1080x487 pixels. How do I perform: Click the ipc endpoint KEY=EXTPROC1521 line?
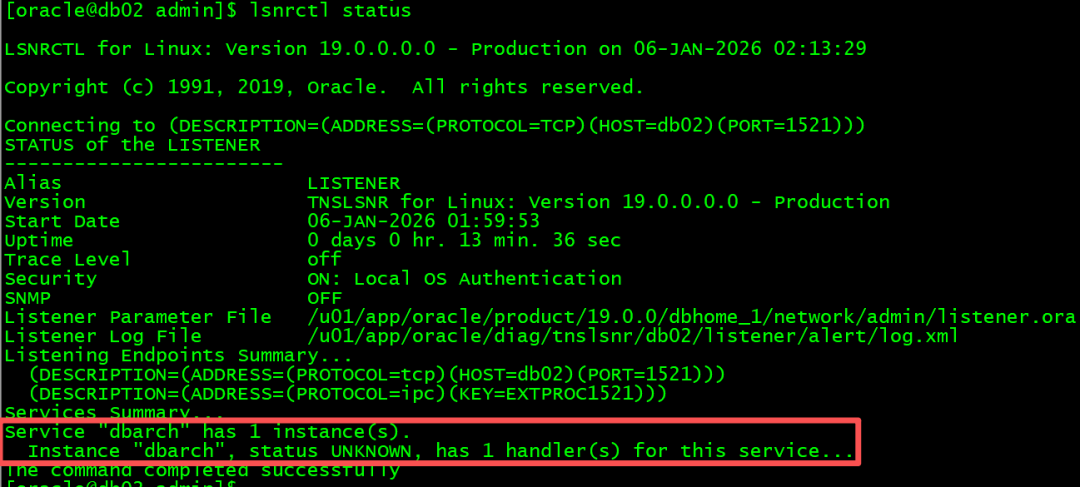click(x=348, y=394)
